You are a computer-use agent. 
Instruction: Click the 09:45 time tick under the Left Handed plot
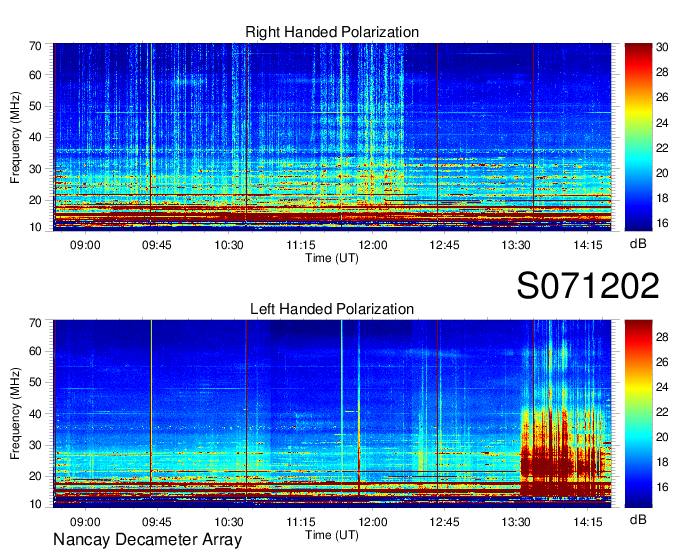click(157, 522)
